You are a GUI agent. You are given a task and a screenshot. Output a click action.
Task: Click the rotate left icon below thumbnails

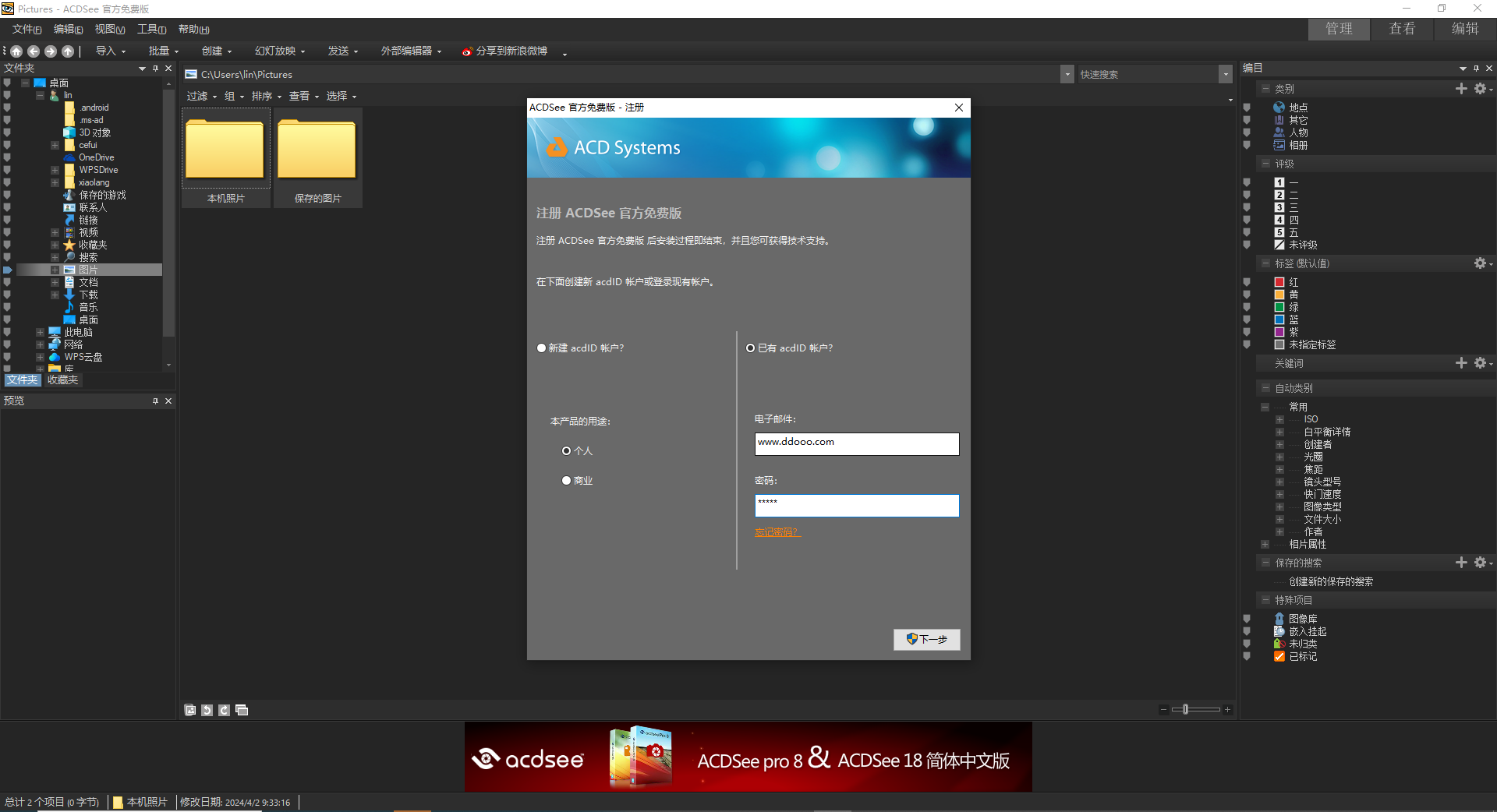tap(207, 710)
